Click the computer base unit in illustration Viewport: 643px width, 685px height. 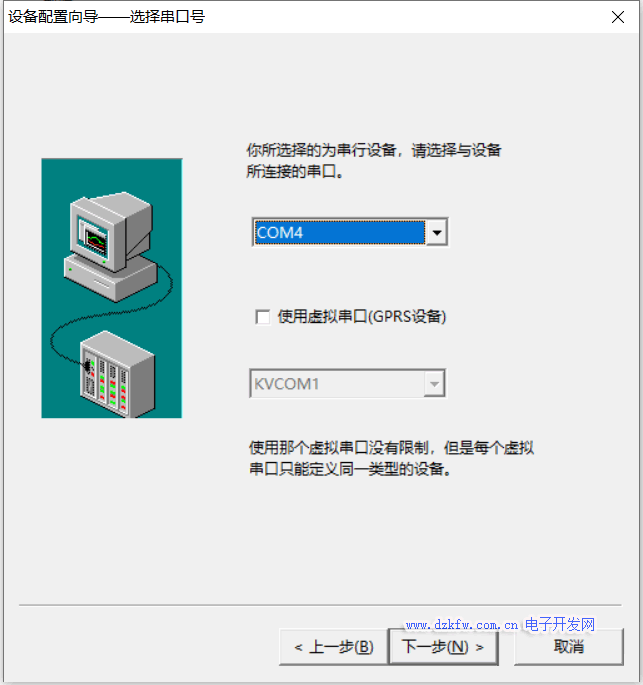point(111,278)
